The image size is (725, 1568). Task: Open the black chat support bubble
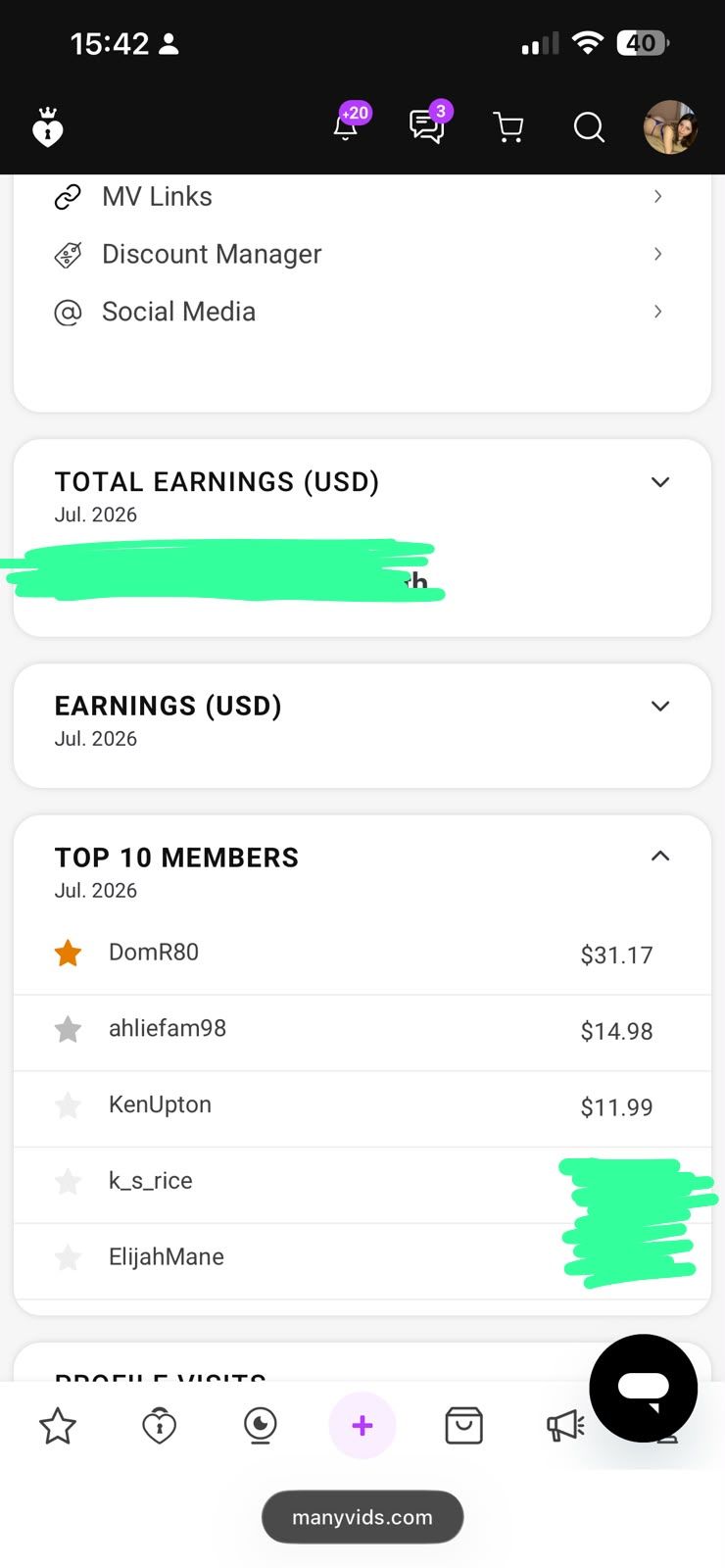(x=643, y=1388)
